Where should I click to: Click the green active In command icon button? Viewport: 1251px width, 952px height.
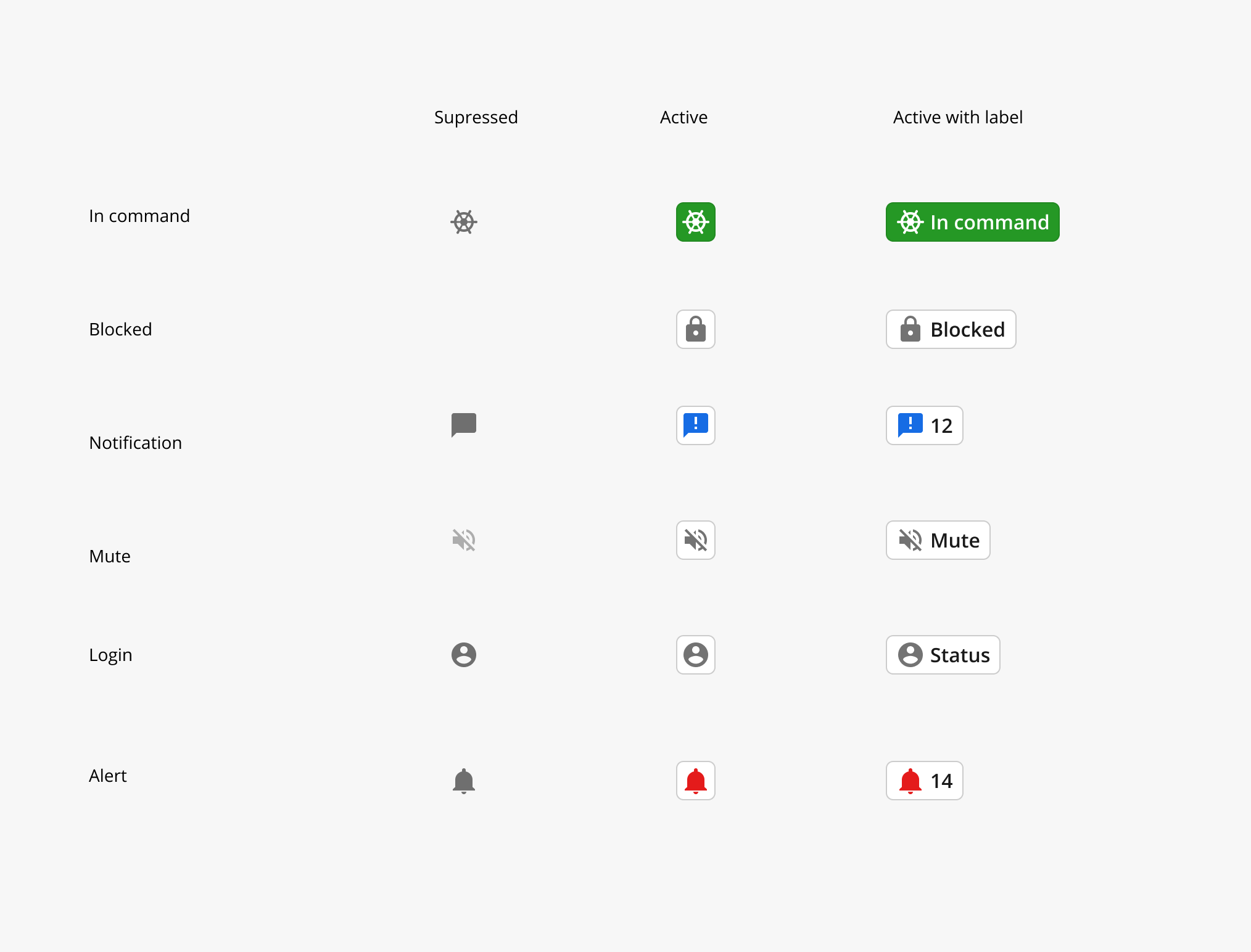[x=696, y=222]
